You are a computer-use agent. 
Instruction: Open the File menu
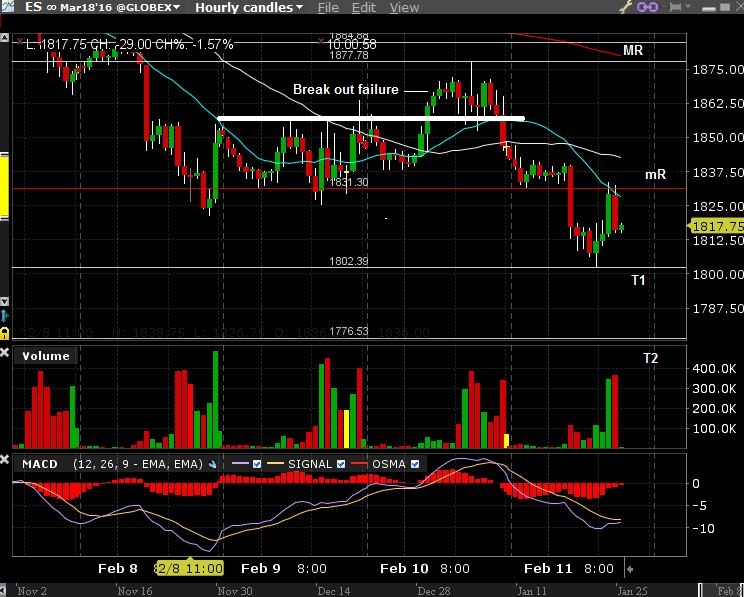328,8
